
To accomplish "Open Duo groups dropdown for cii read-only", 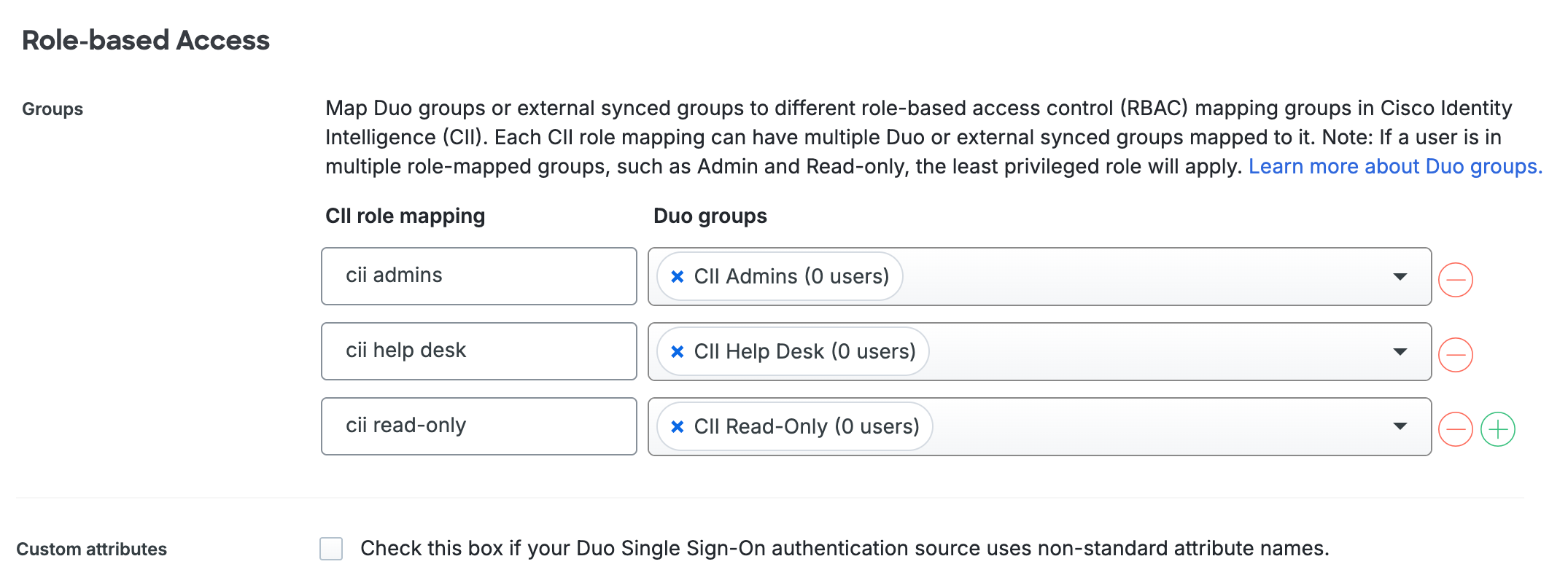I will (1400, 426).
